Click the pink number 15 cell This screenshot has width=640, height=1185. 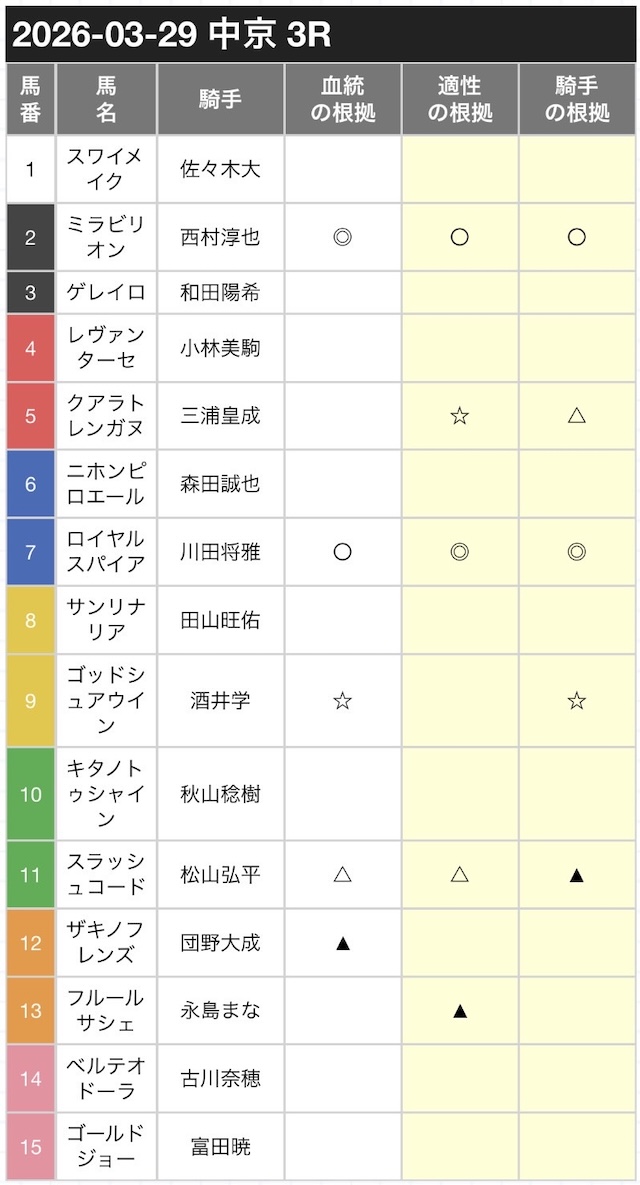tap(31, 1146)
